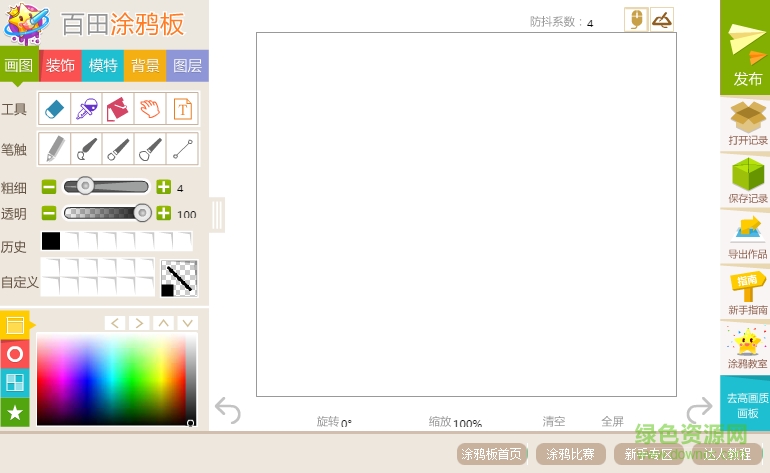The width and height of the screenshot is (770, 473).
Task: Clear the canvas with 清空
Action: pyautogui.click(x=554, y=421)
